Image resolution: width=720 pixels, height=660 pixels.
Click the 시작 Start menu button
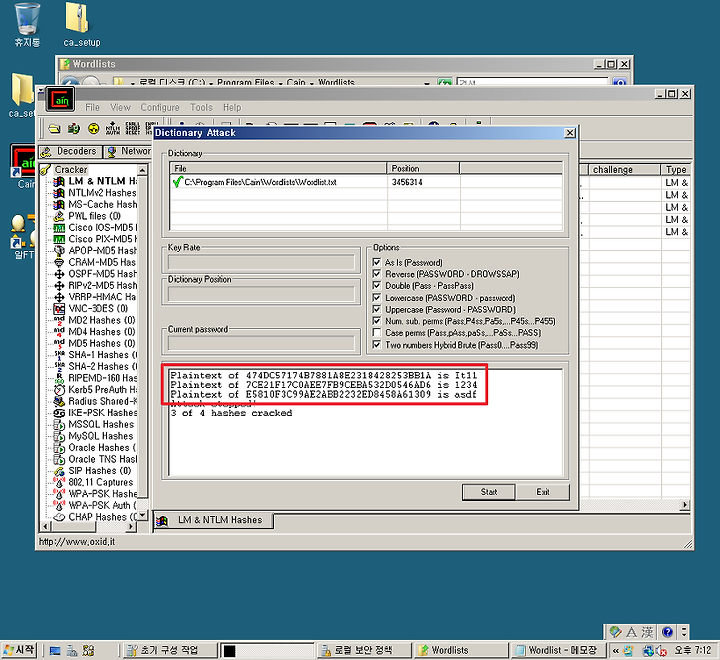tap(19, 650)
